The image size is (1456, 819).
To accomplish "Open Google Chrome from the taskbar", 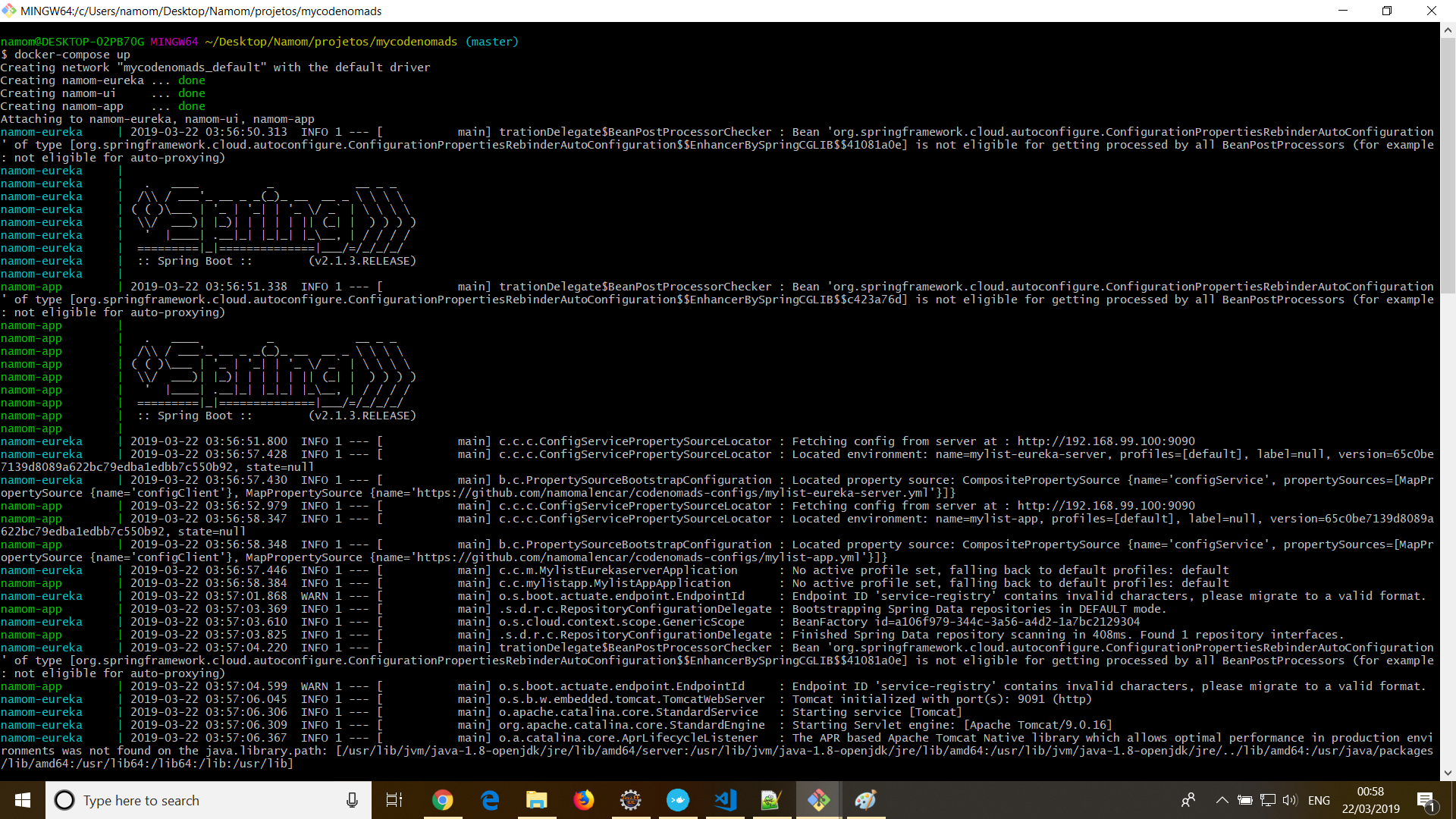I will coord(443,800).
